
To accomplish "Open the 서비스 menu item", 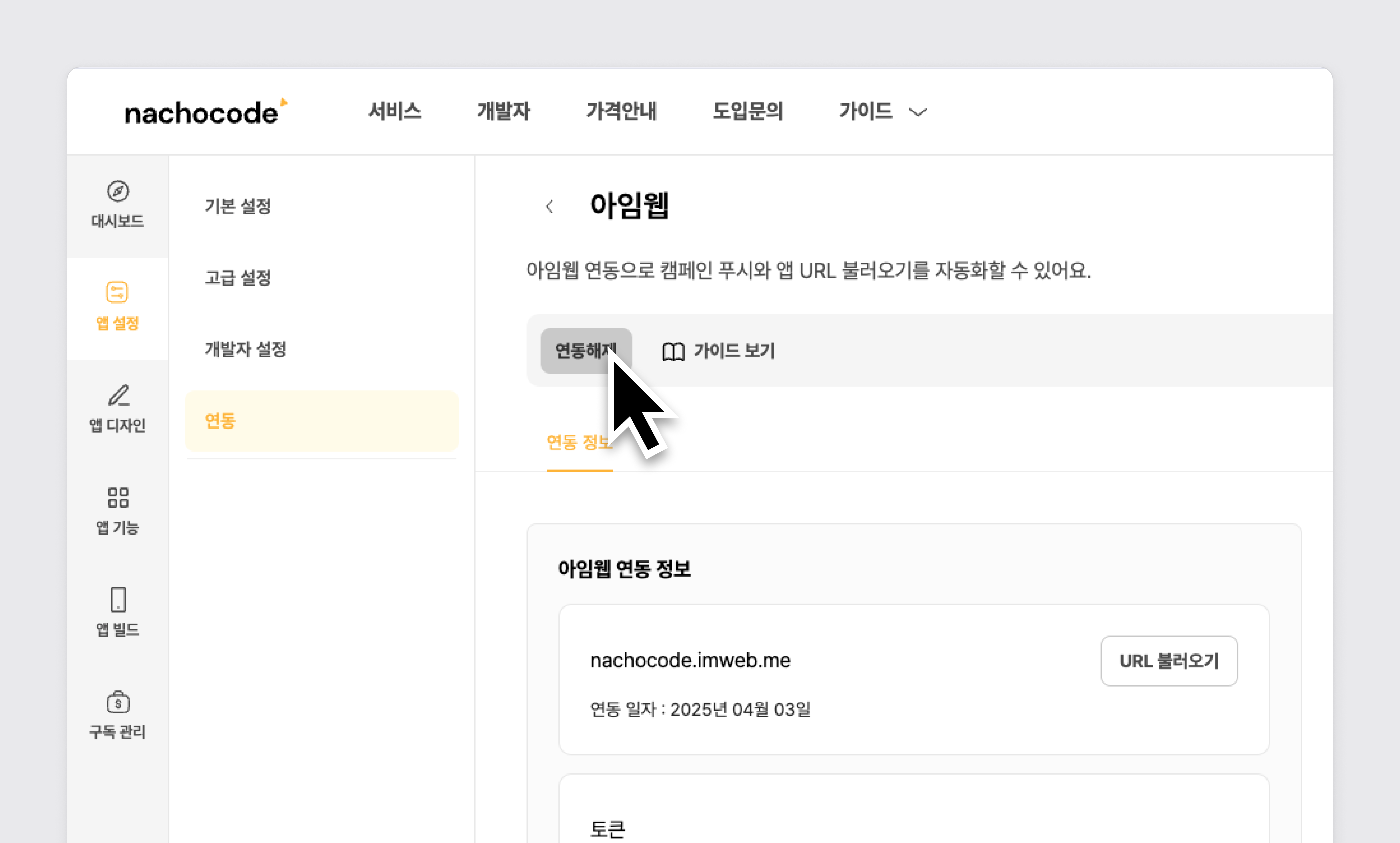I will click(x=395, y=111).
